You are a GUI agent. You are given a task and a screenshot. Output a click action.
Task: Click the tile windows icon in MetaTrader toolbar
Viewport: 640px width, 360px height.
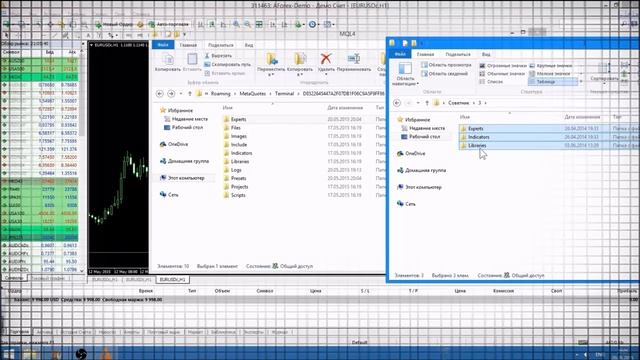pos(259,24)
